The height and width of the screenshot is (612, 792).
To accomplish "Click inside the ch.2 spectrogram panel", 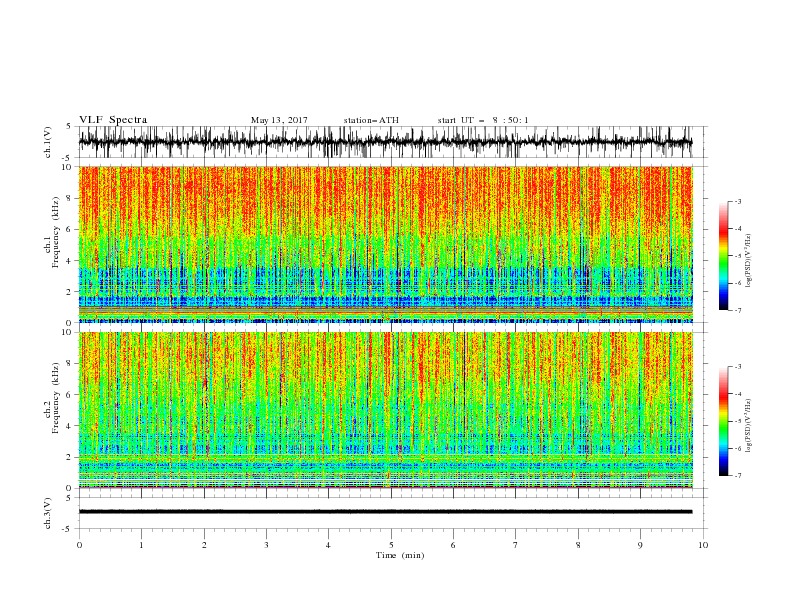I will click(x=385, y=410).
